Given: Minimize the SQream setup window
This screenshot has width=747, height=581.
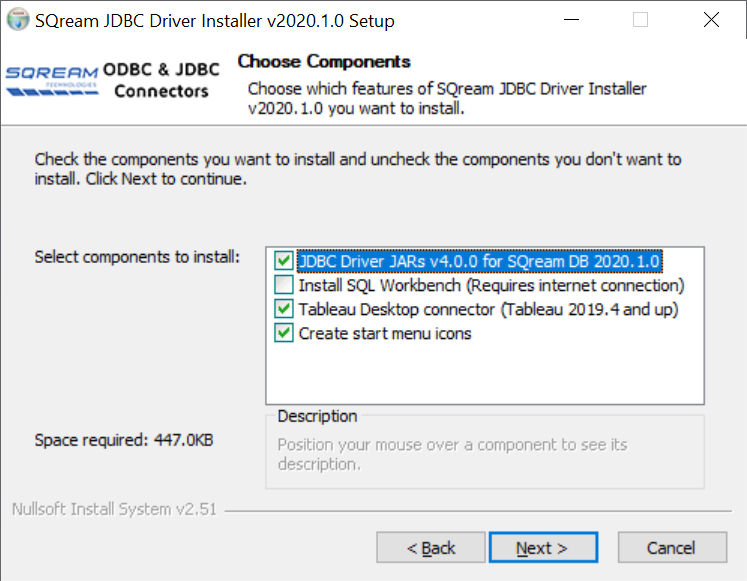Looking at the screenshot, I should [x=570, y=20].
